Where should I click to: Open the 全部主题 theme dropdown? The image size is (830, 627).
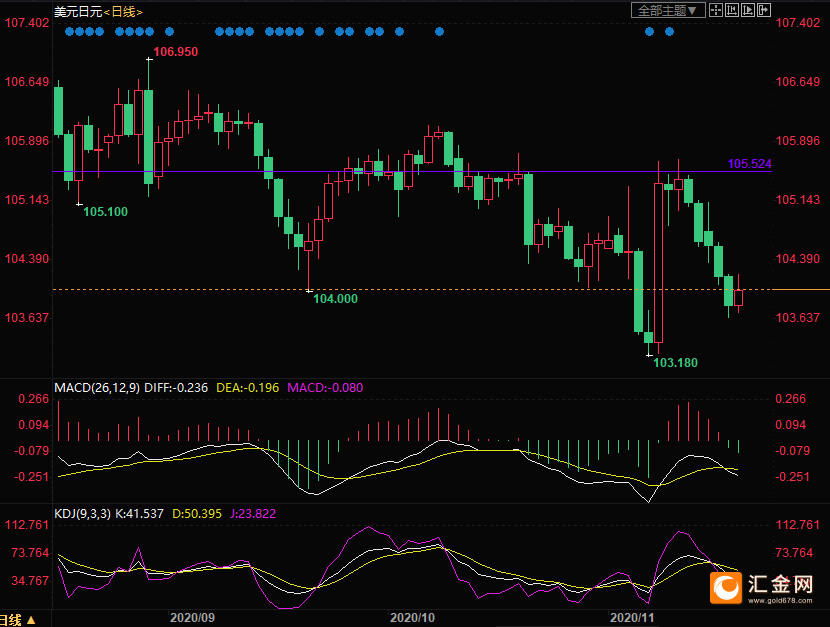coord(668,11)
